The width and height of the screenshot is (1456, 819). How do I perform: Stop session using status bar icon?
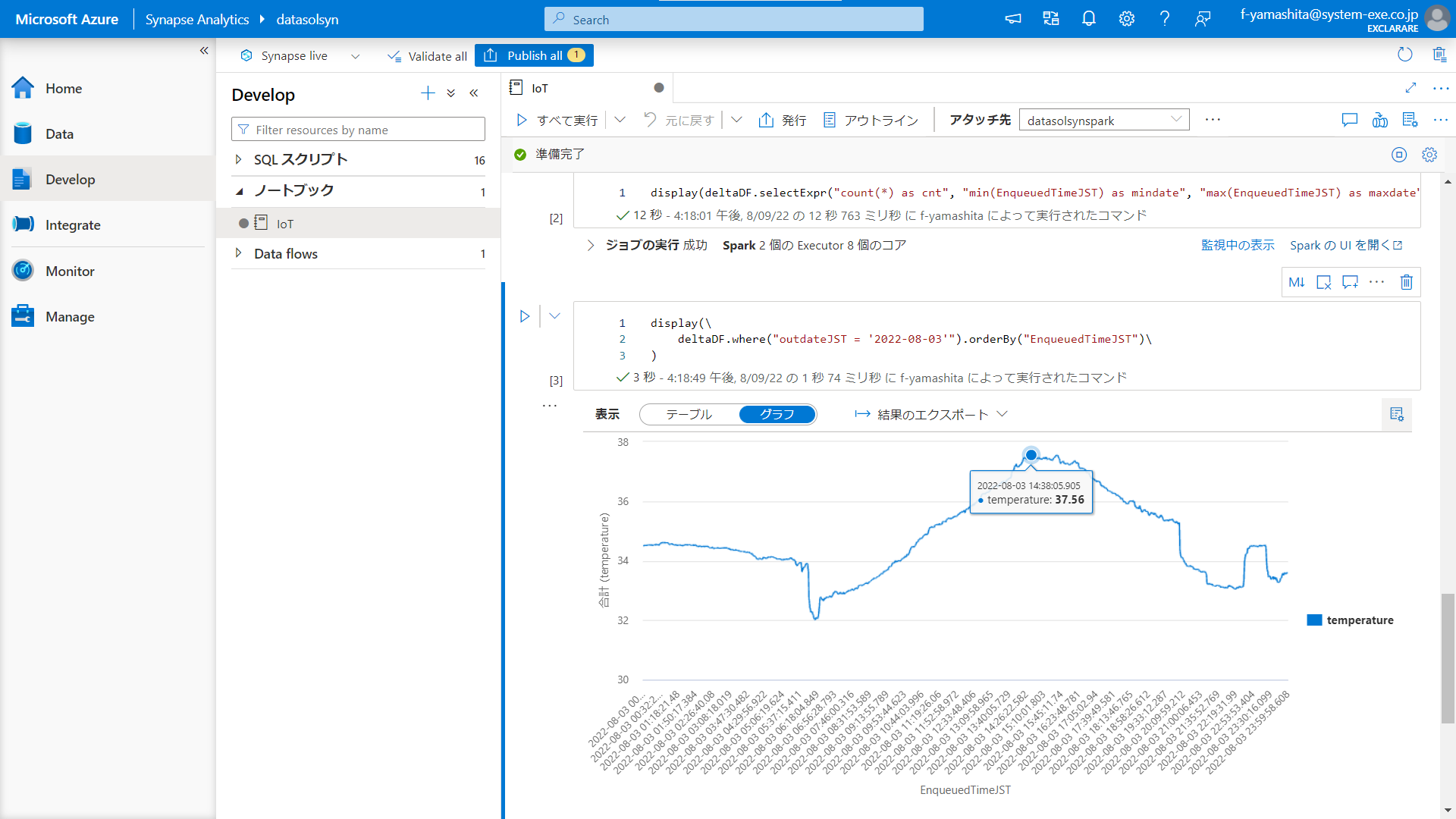[1399, 155]
